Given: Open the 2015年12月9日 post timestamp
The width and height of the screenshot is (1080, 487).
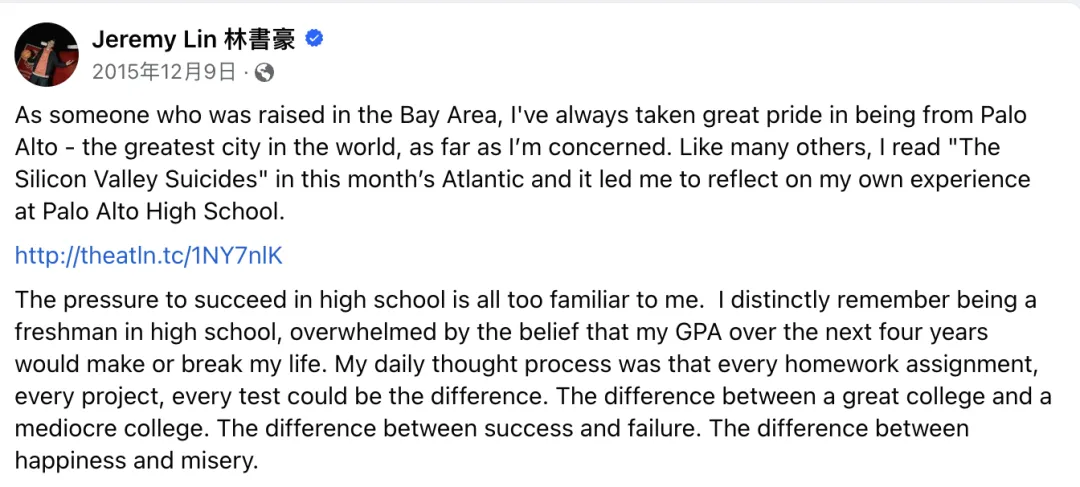Looking at the screenshot, I should (x=164, y=72).
